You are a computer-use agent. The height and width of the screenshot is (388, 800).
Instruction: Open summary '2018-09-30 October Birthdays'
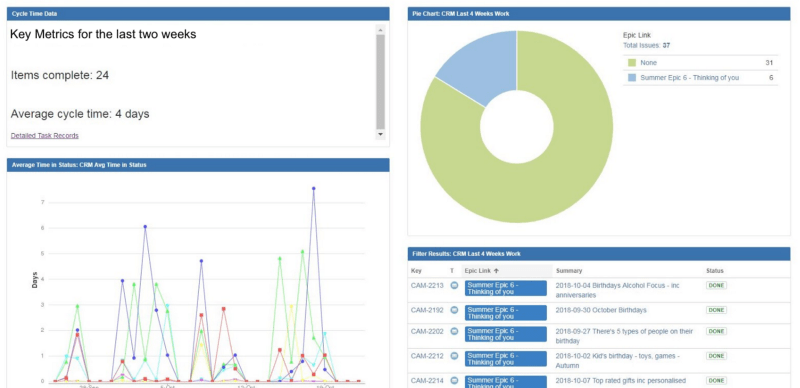click(601, 310)
